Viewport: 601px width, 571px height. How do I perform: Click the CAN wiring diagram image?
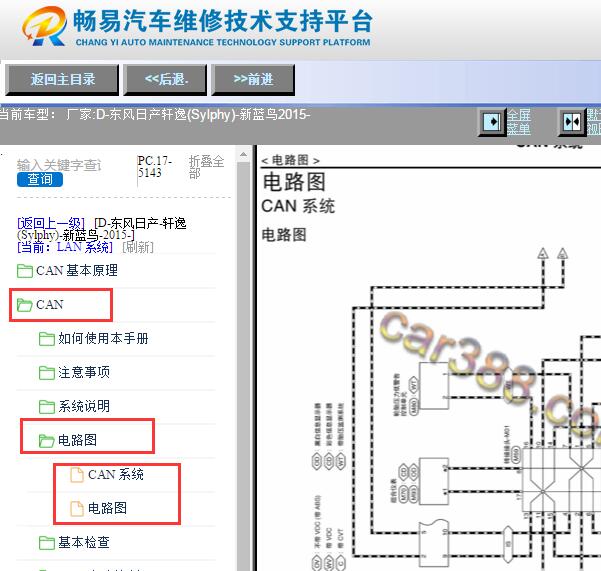point(456,408)
